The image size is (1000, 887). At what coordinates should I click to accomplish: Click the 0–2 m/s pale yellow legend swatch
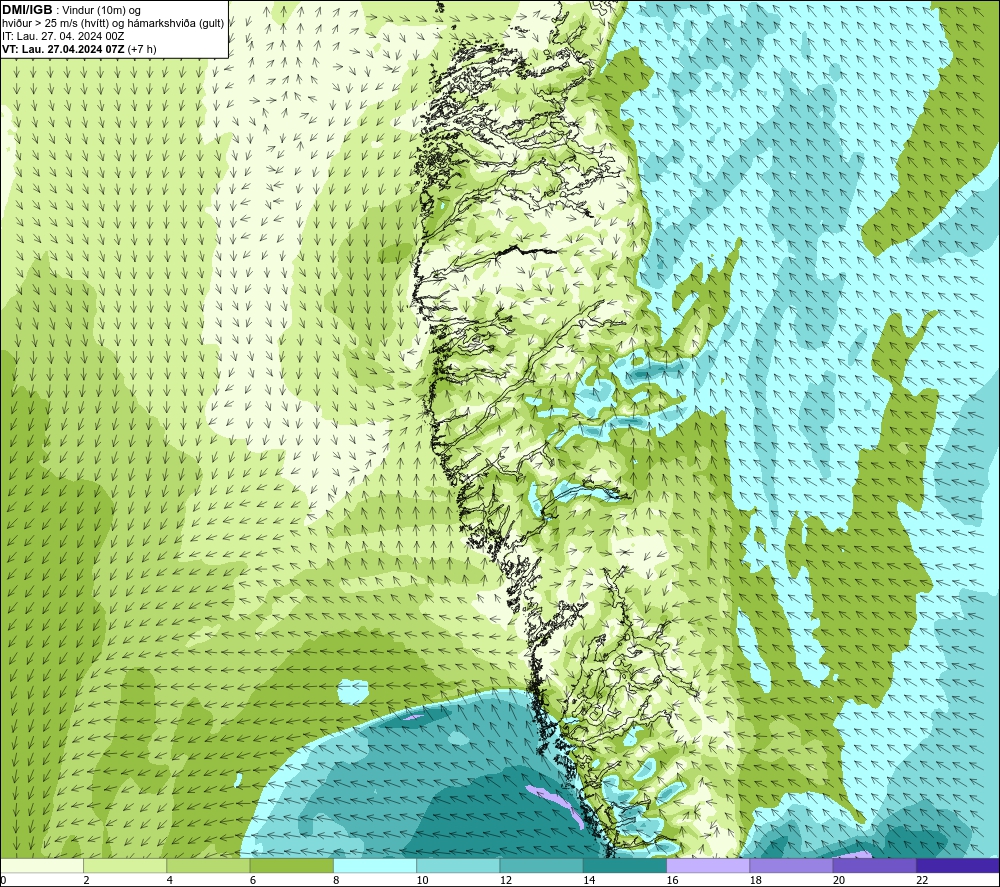coord(41,865)
